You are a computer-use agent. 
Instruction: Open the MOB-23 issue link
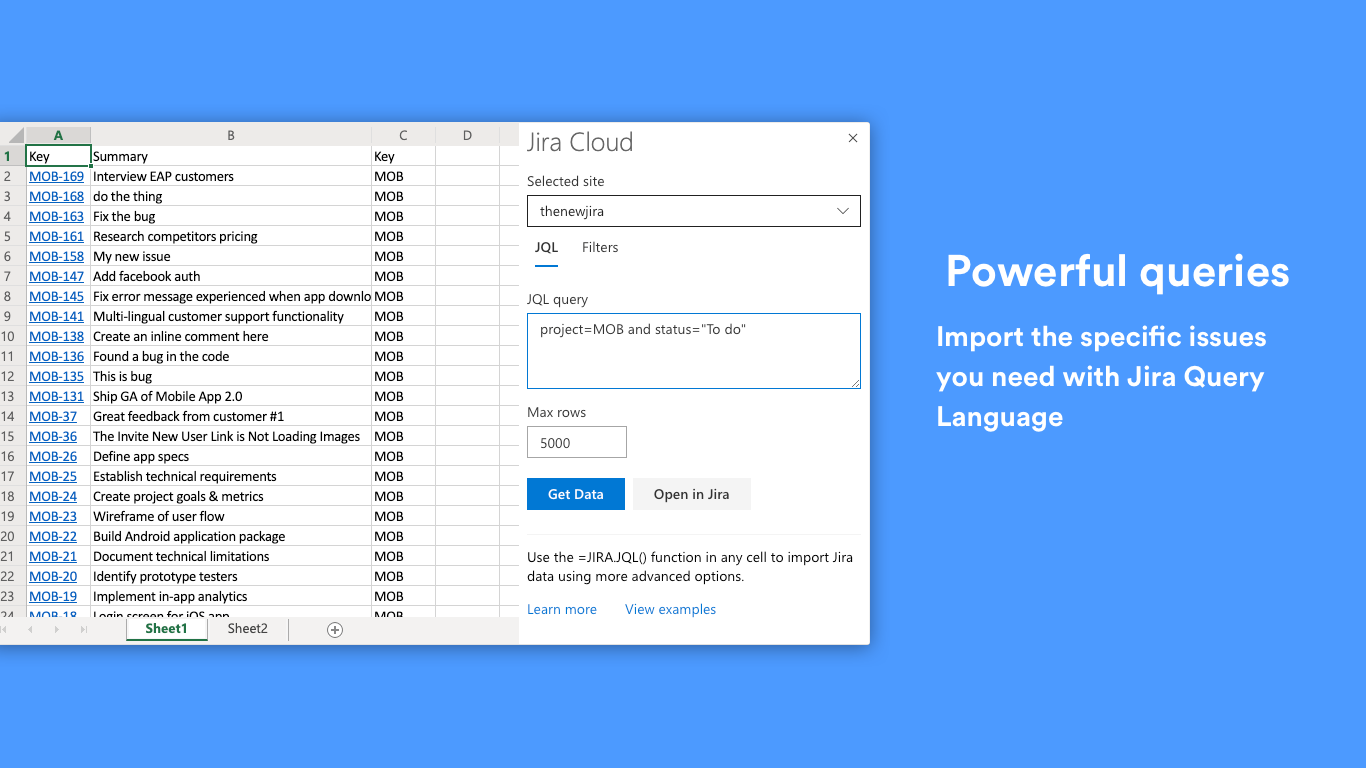click(53, 516)
